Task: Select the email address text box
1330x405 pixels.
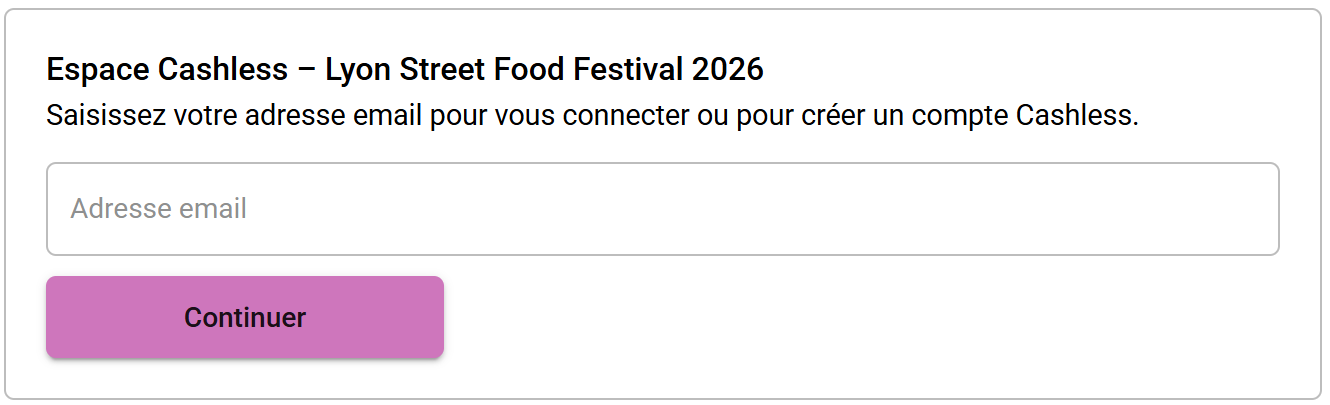Action: click(662, 209)
